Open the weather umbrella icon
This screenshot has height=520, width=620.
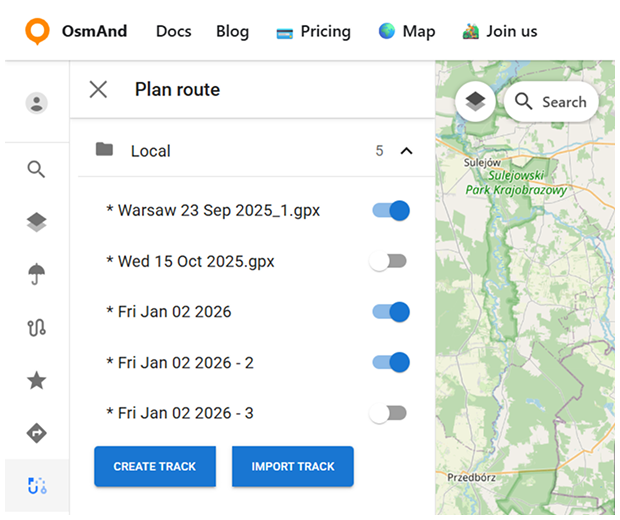coord(37,274)
